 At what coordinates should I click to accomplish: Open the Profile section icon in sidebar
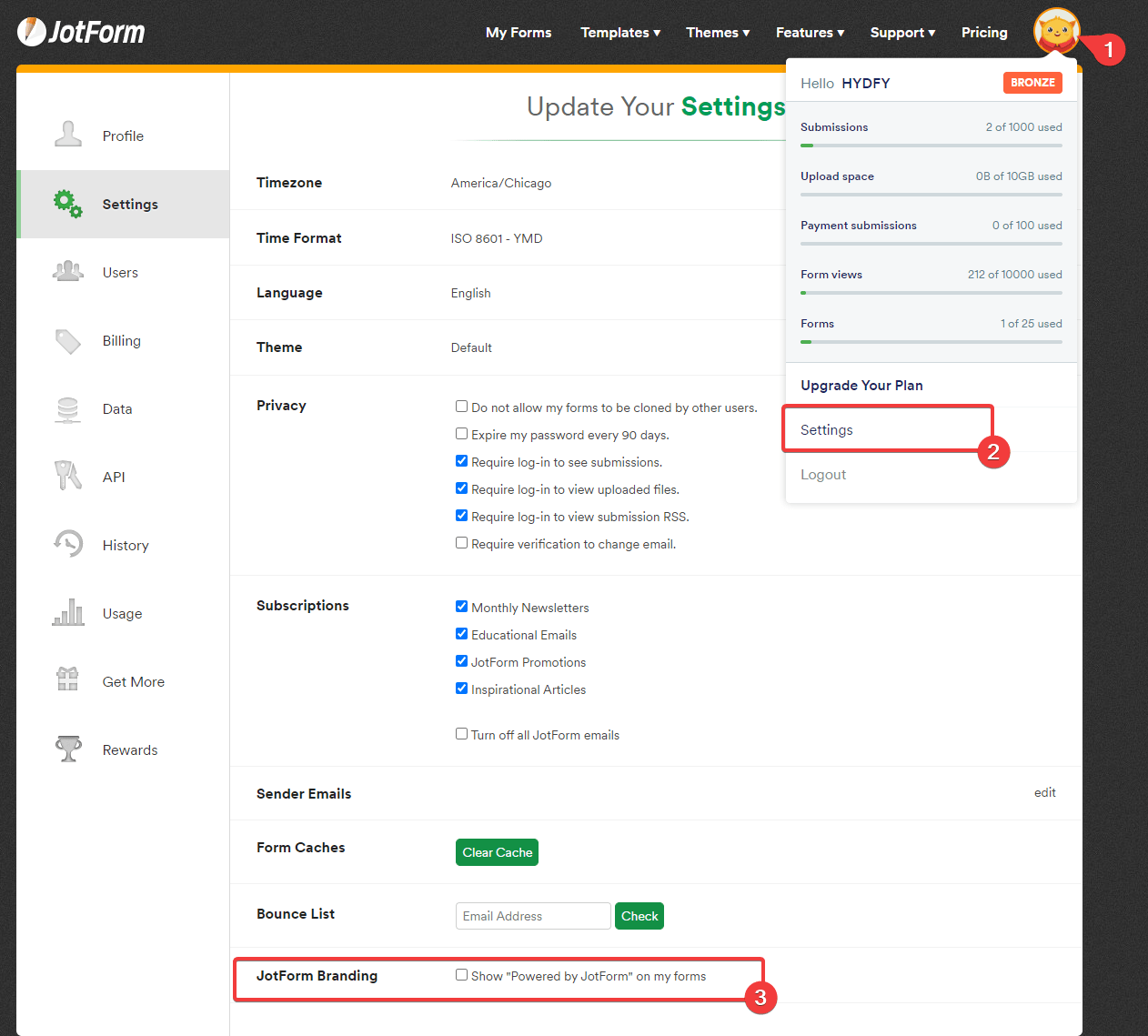[68, 135]
